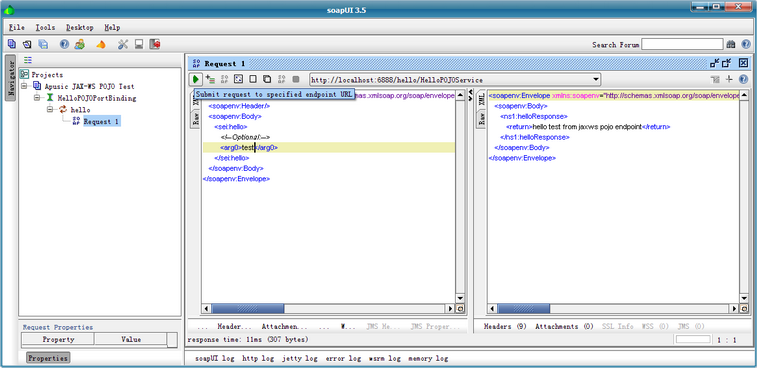Image resolution: width=757 pixels, height=368 pixels.
Task: Open the Tools menu
Action: (45, 28)
